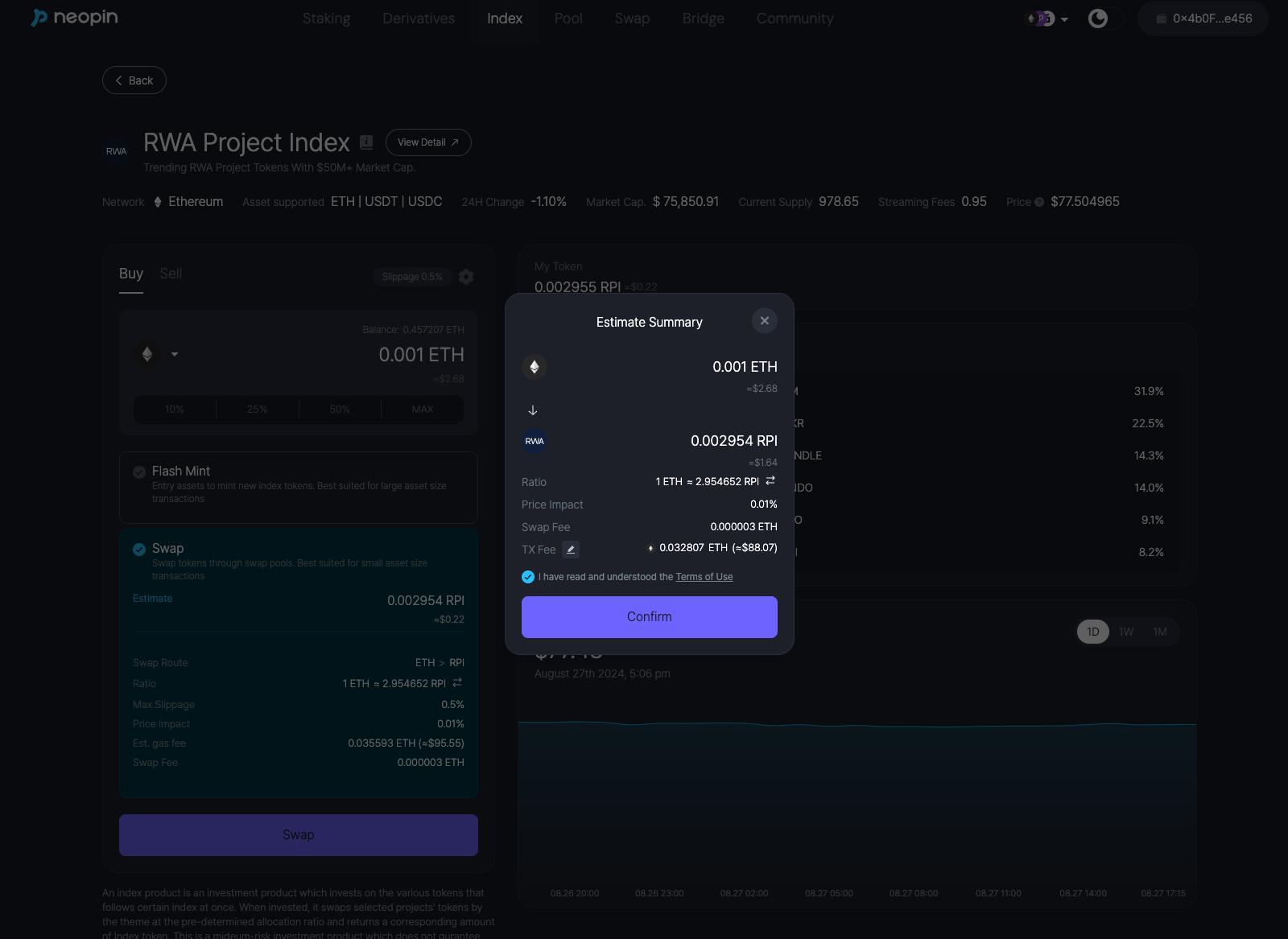
Task: Open the slippage settings gear
Action: point(466,277)
